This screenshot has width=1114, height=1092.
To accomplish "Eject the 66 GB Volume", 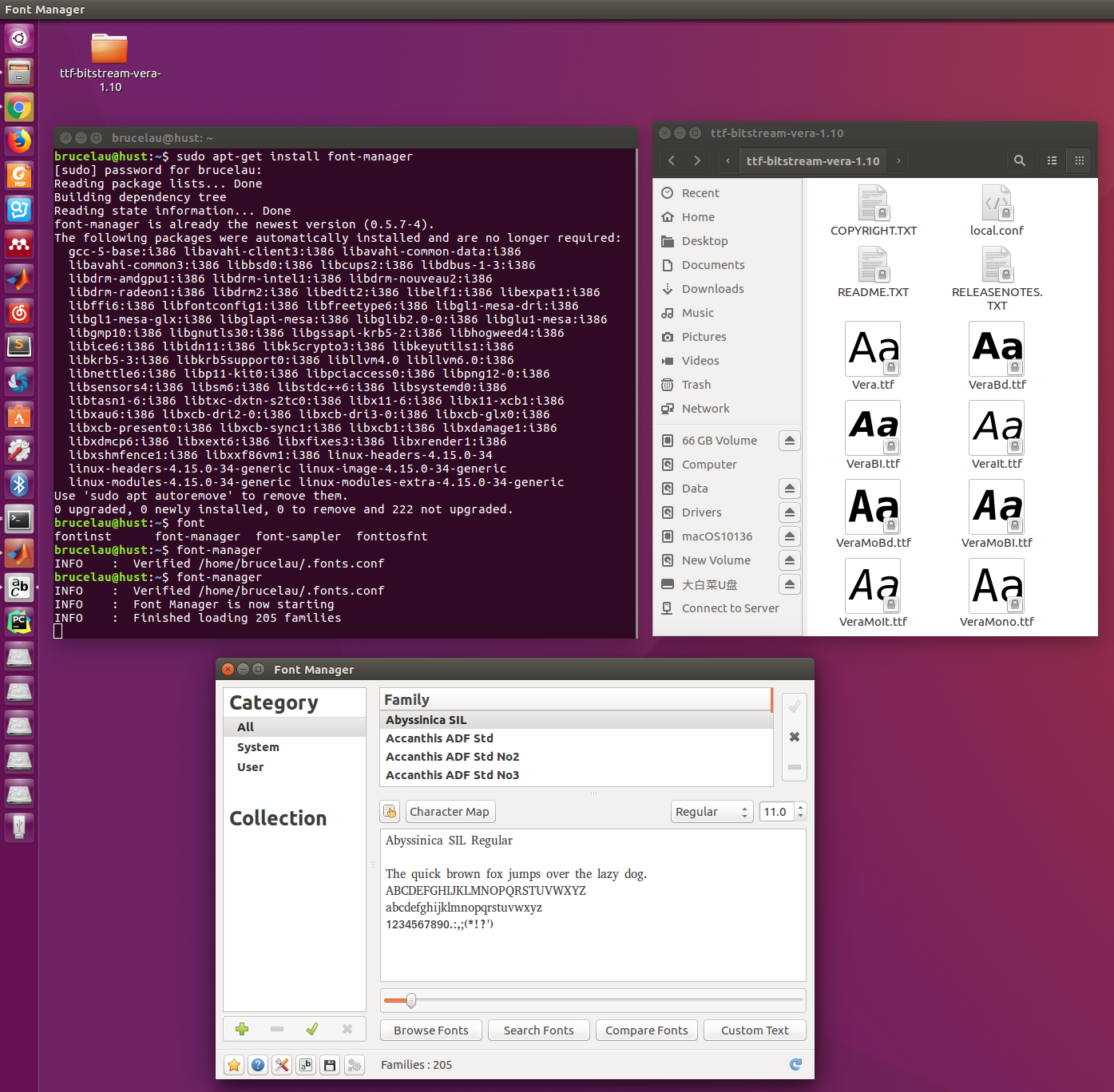I will [x=789, y=441].
